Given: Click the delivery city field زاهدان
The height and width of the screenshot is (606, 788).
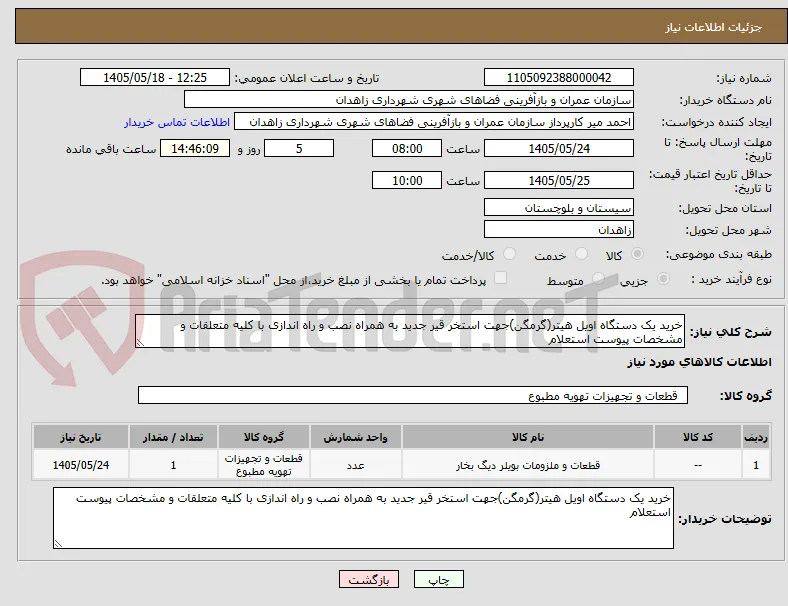Looking at the screenshot, I should [x=558, y=230].
